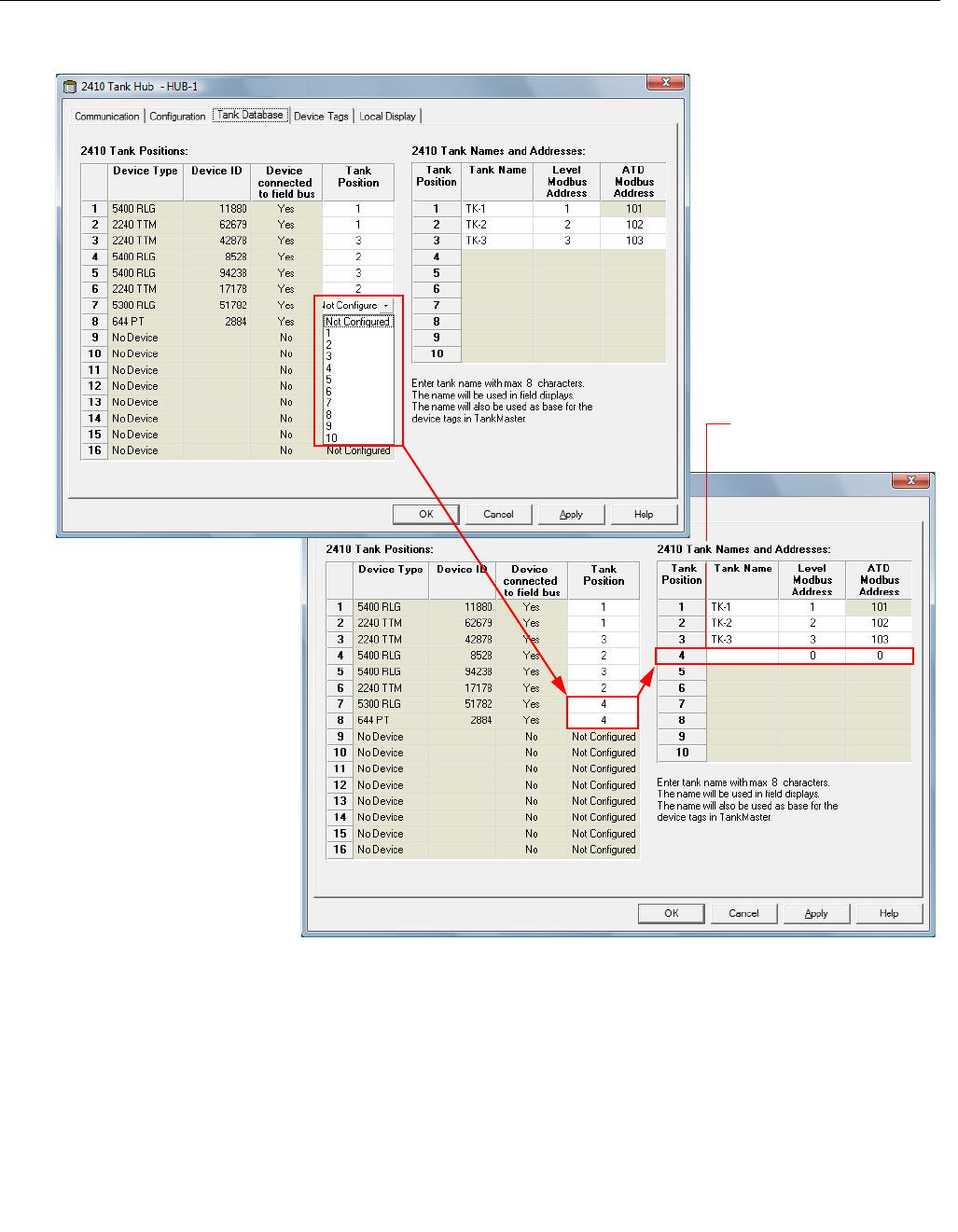Click Device Type column header upper window

[146, 182]
